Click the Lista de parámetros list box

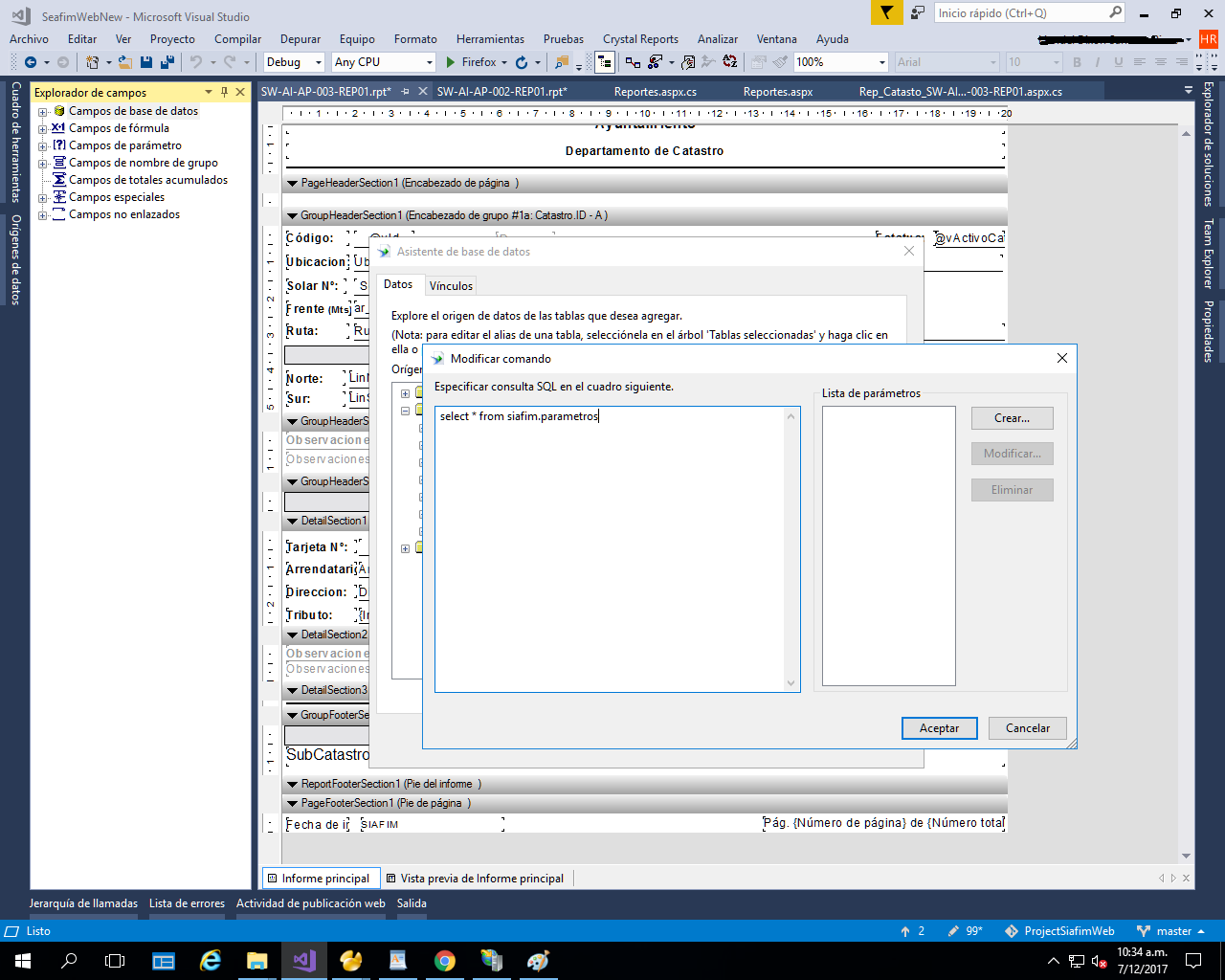point(888,546)
